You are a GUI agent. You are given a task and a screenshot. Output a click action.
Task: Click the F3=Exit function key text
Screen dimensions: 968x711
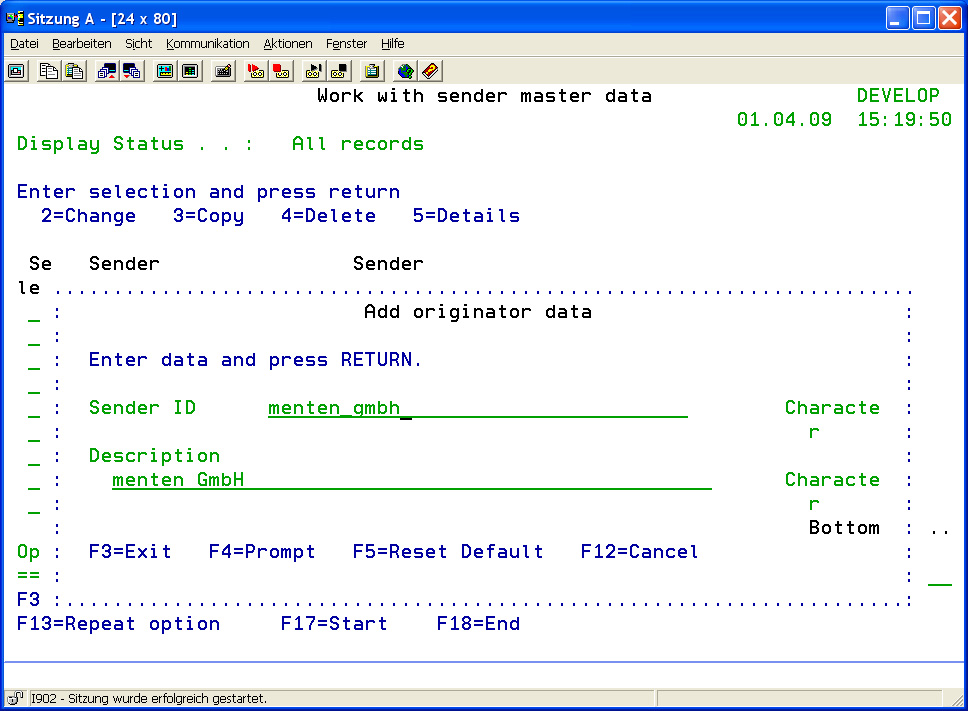(x=130, y=552)
